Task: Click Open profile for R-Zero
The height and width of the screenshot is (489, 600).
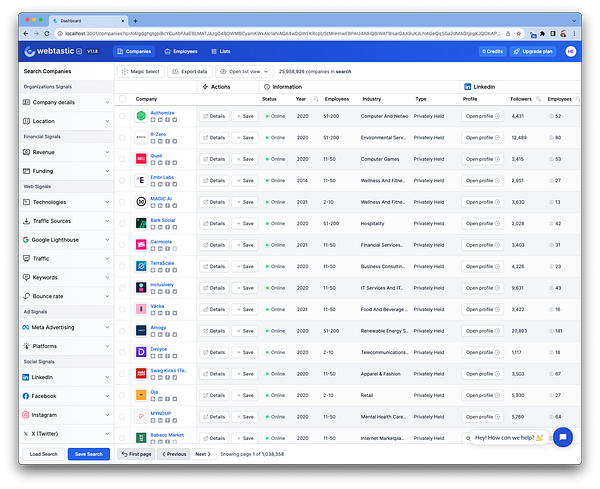Action: [x=483, y=137]
